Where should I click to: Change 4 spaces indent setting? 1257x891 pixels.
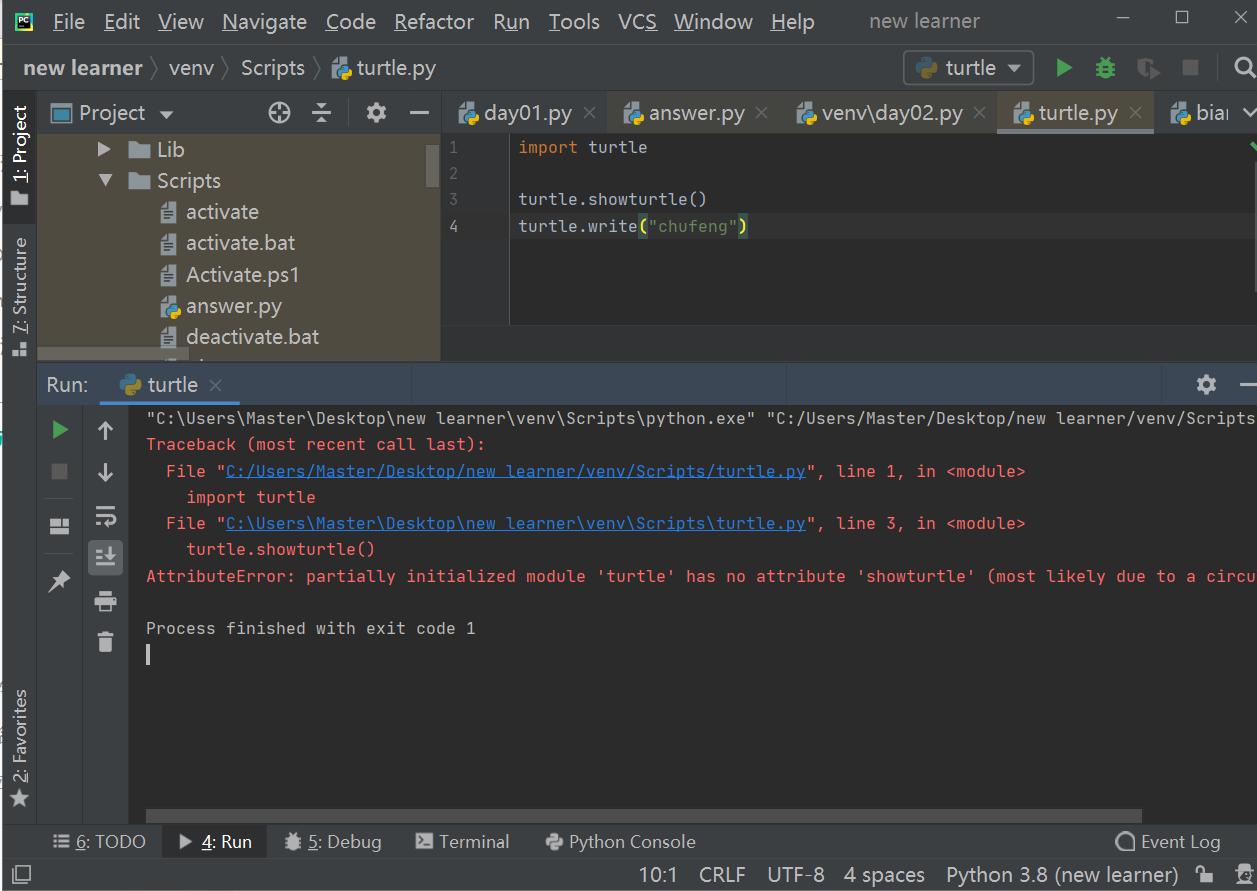(x=884, y=875)
